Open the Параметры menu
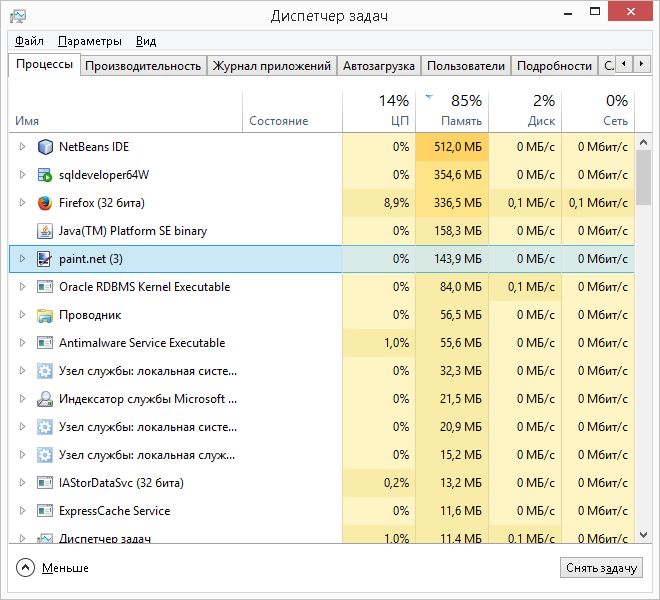The height and width of the screenshot is (600, 660). pyautogui.click(x=90, y=41)
